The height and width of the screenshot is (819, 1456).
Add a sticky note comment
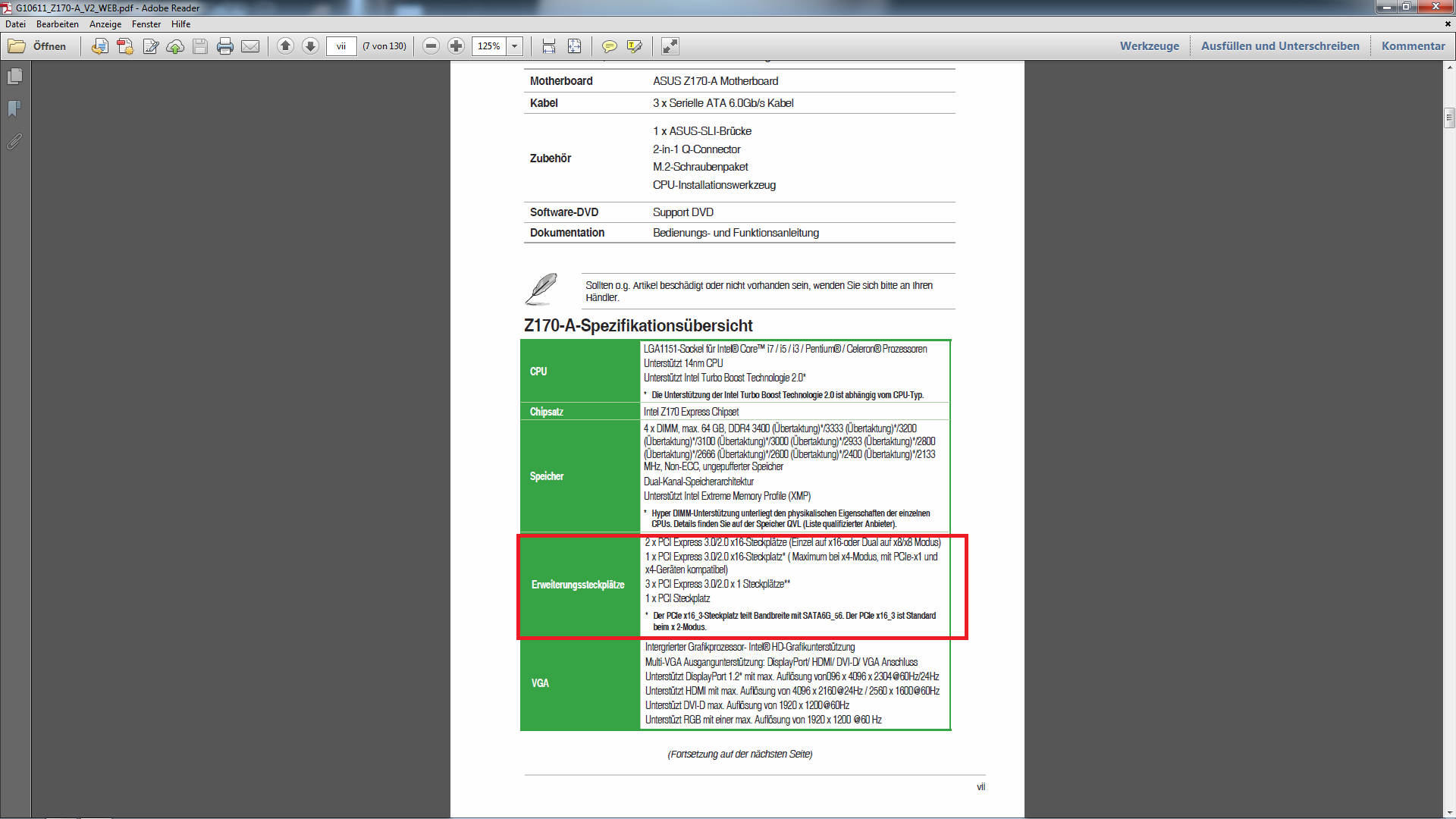pos(609,46)
